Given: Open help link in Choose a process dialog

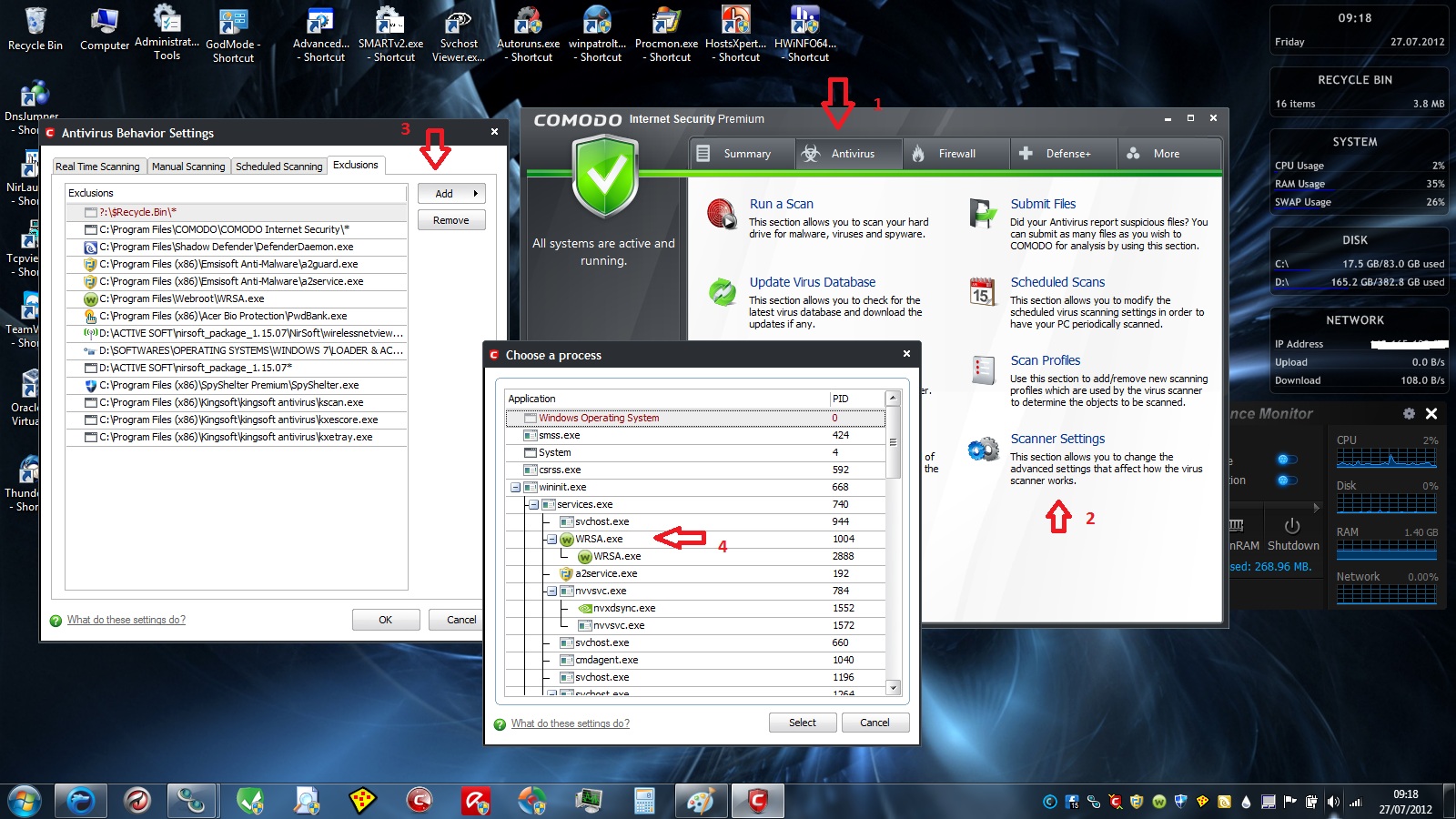Looking at the screenshot, I should (x=571, y=723).
